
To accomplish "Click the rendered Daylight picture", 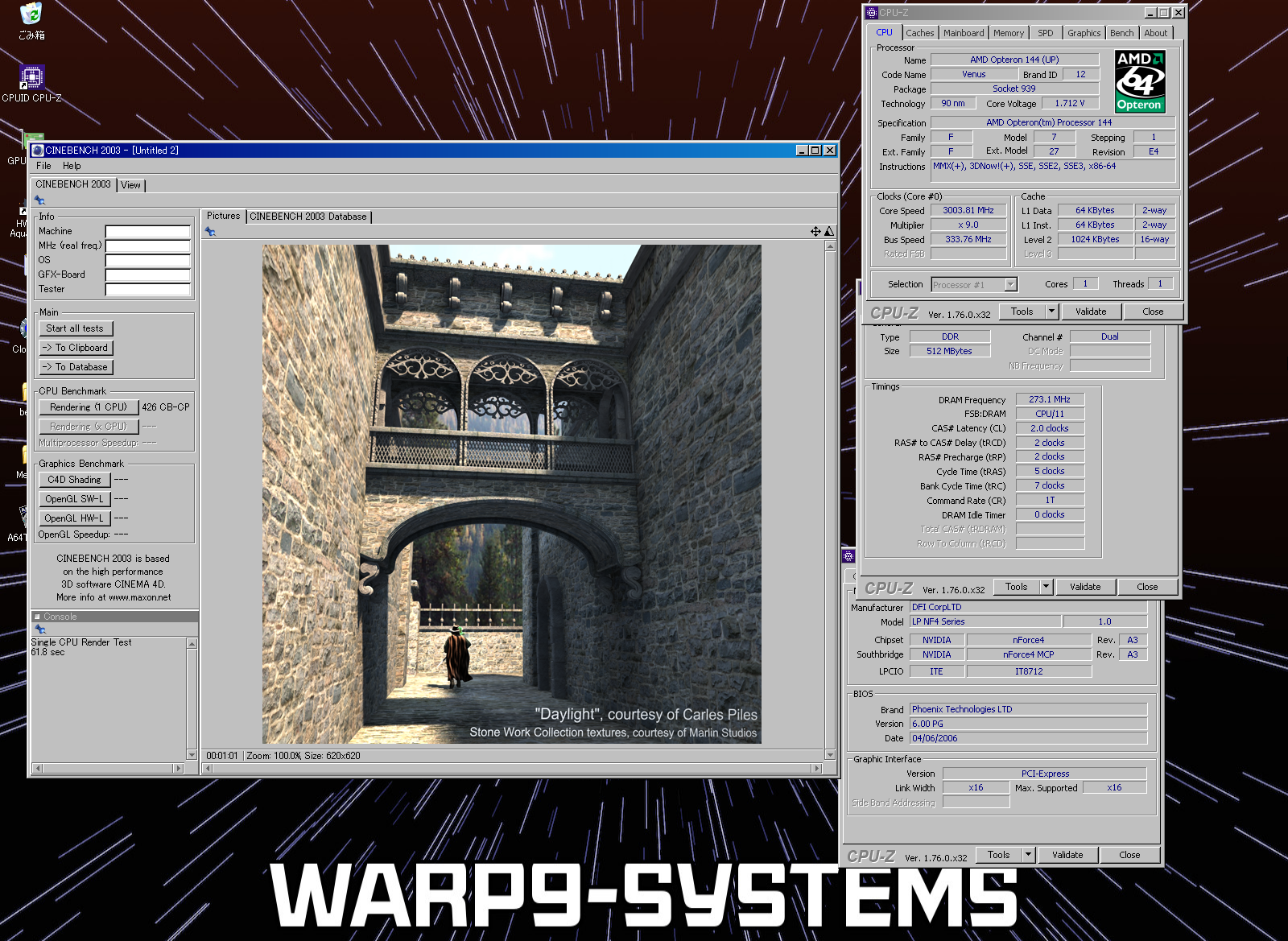I will [x=511, y=493].
